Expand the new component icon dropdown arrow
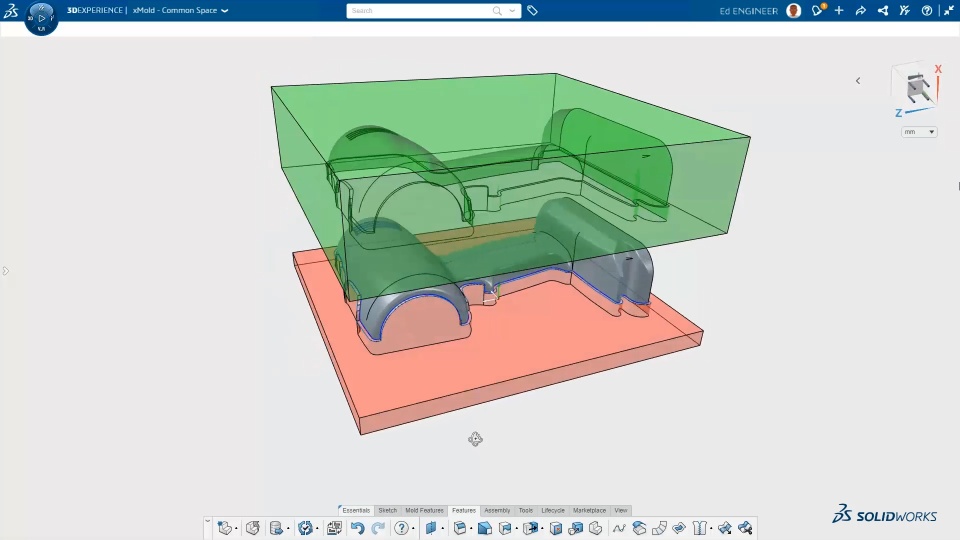960x540 pixels. [x=236, y=528]
